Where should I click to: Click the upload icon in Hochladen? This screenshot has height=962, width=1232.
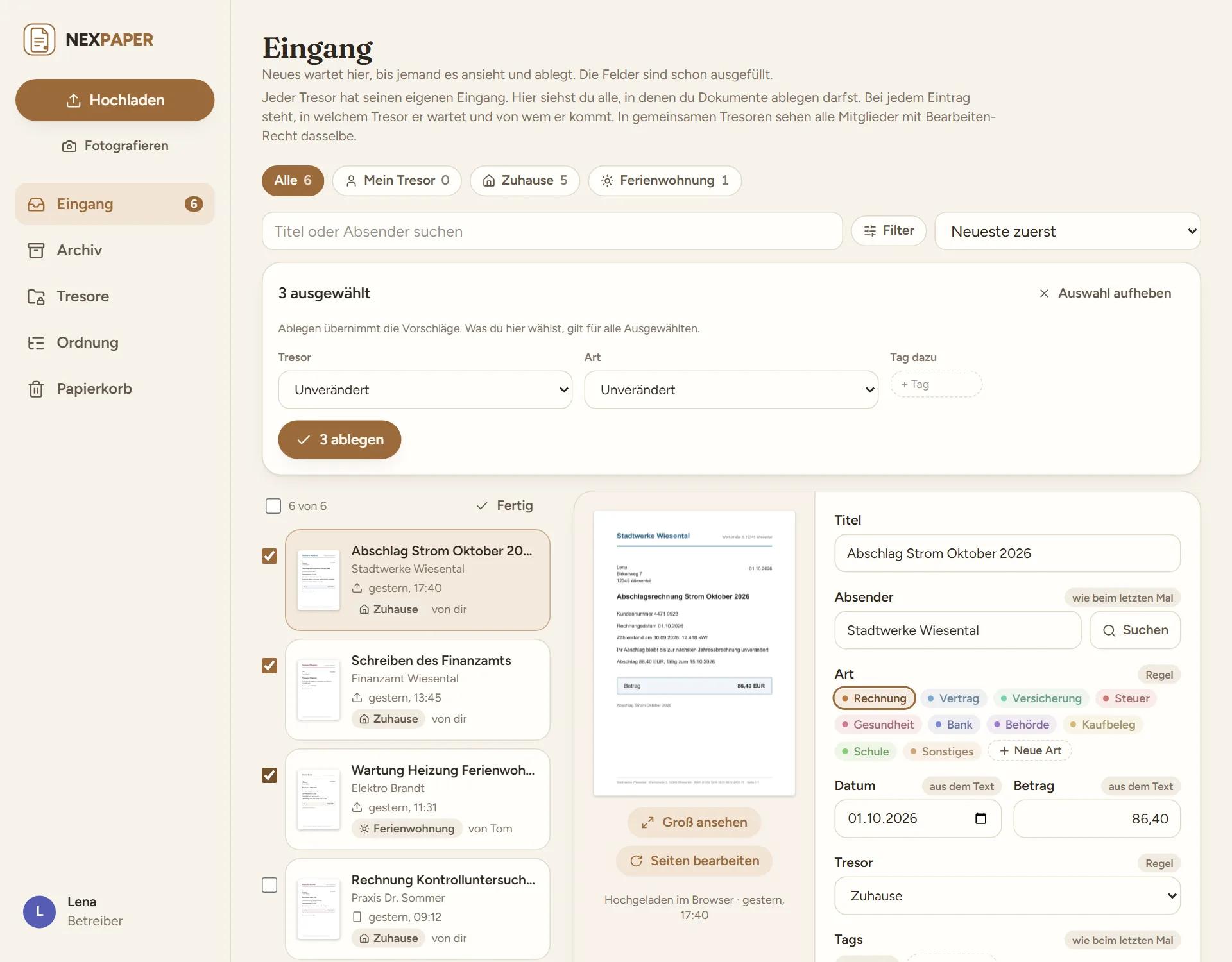point(74,101)
